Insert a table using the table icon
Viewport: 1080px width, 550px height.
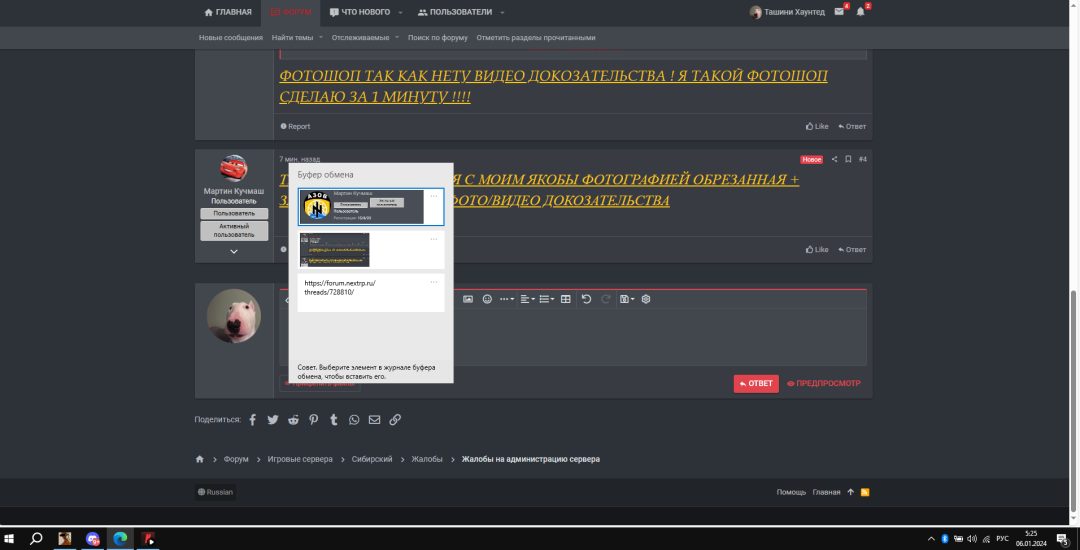pyautogui.click(x=566, y=299)
